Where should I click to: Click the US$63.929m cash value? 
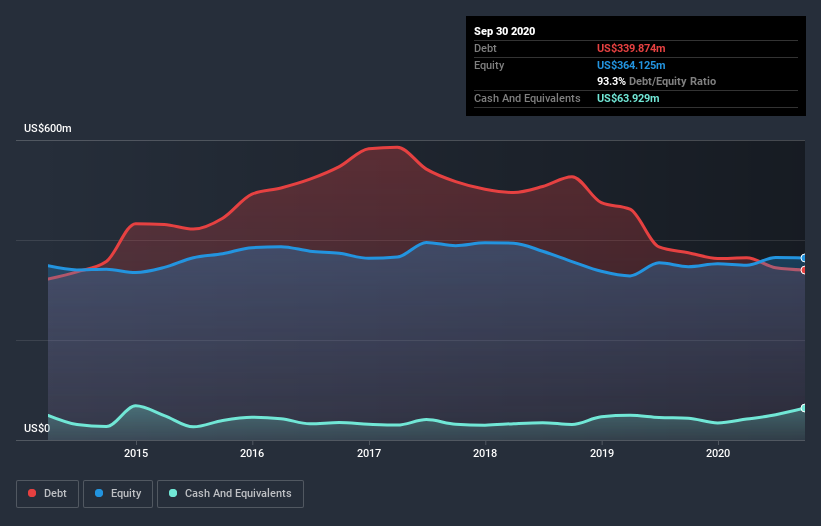[628, 98]
